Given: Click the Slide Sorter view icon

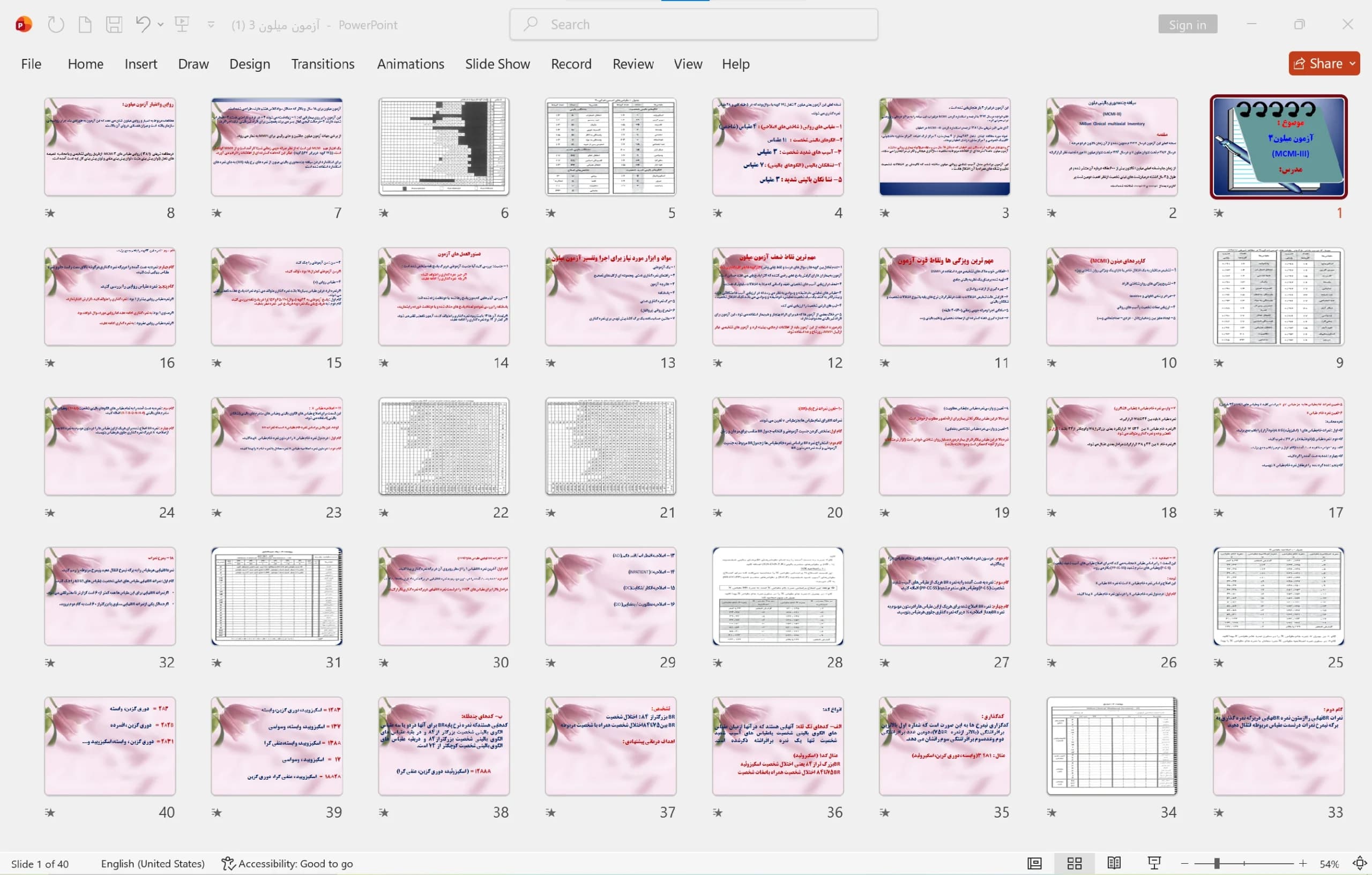Looking at the screenshot, I should coord(1075,864).
